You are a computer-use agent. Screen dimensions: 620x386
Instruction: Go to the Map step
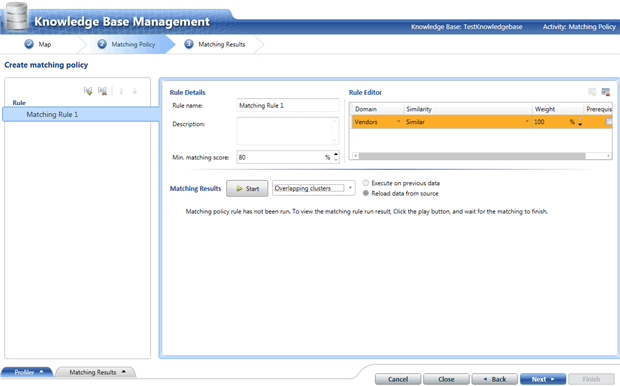pos(38,44)
